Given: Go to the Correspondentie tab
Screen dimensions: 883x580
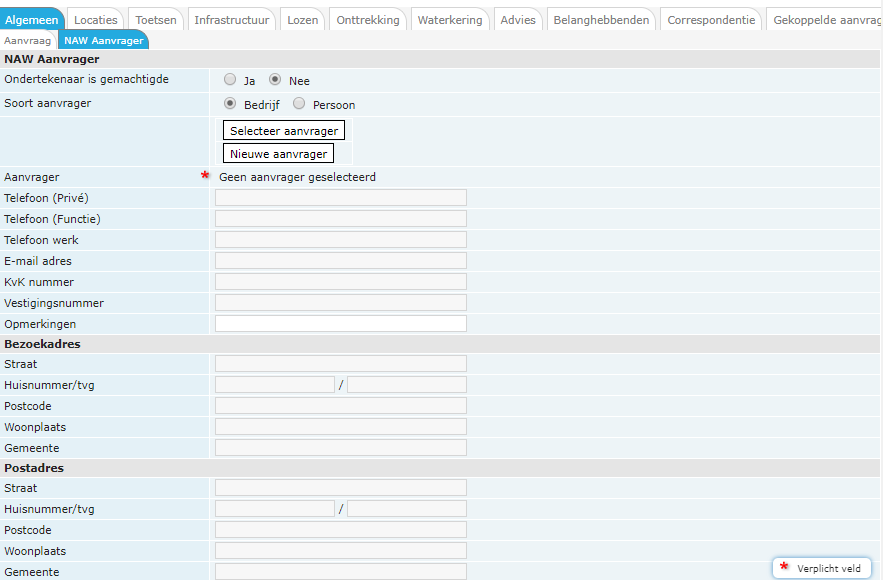Looking at the screenshot, I should (711, 20).
